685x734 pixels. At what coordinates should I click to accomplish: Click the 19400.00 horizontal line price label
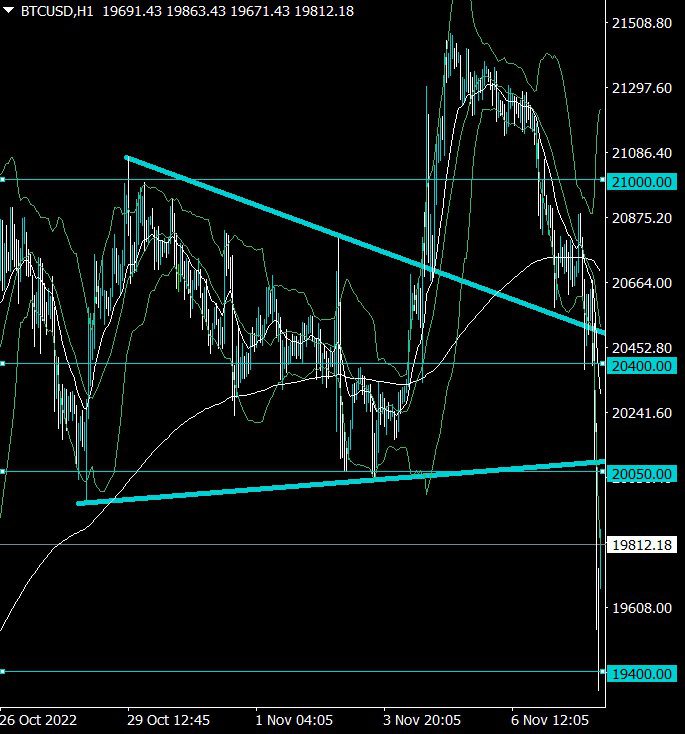click(x=641, y=674)
